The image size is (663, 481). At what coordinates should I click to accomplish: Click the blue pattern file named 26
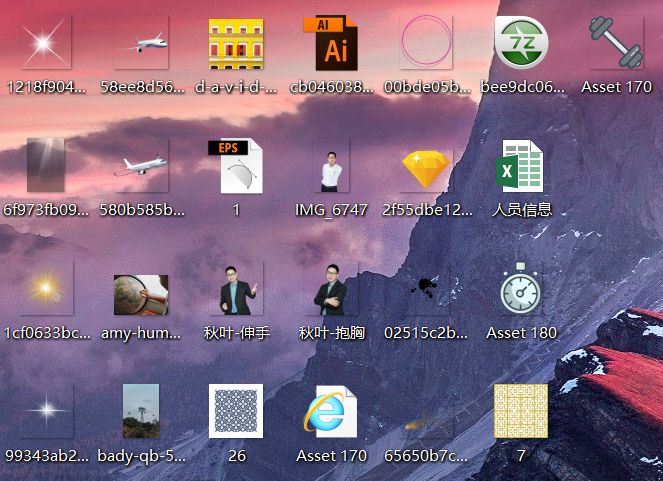tap(236, 412)
